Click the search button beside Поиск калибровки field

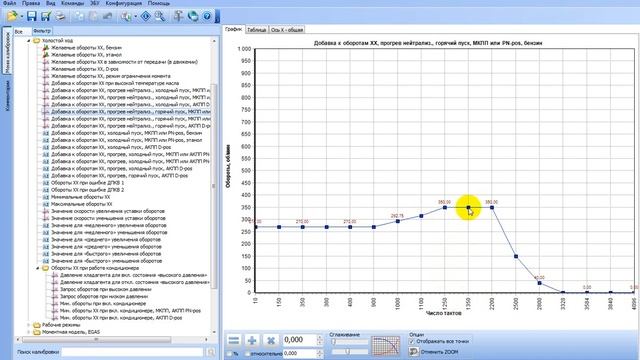(x=211, y=352)
